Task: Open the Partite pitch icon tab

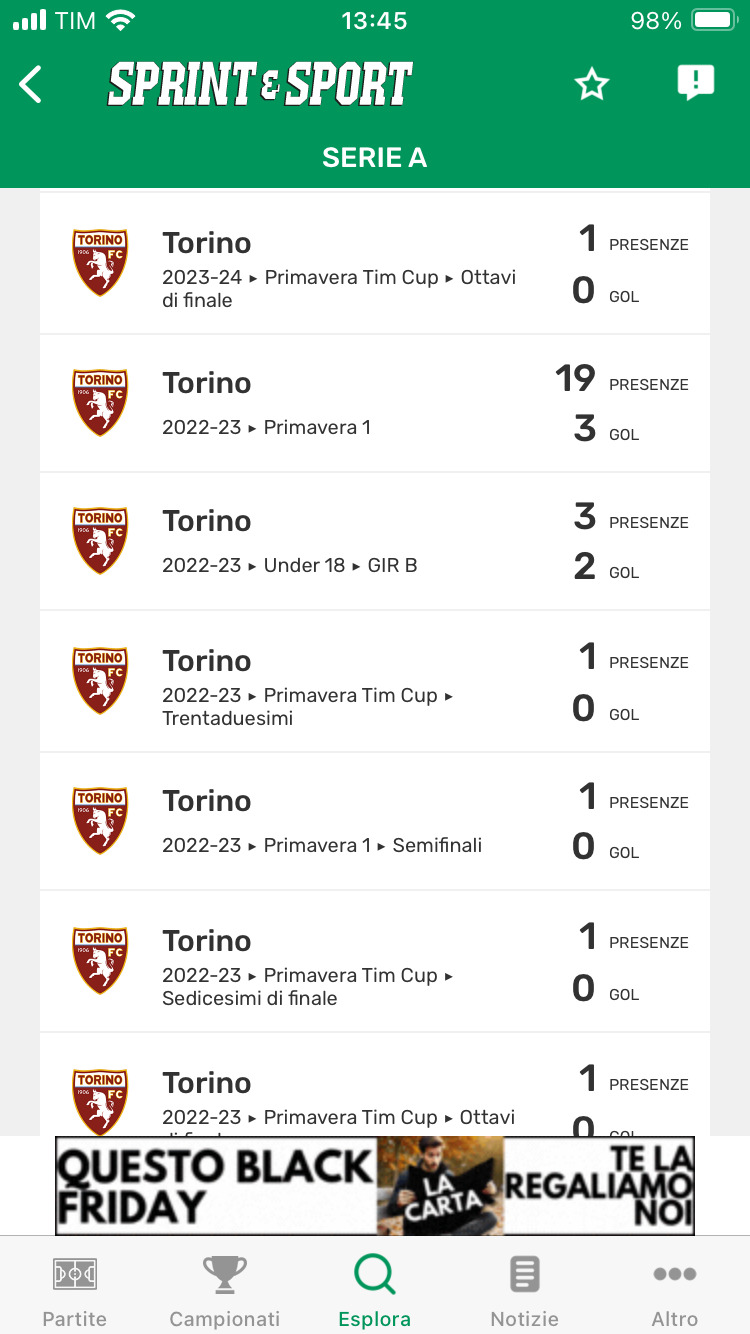Action: pos(75,1290)
